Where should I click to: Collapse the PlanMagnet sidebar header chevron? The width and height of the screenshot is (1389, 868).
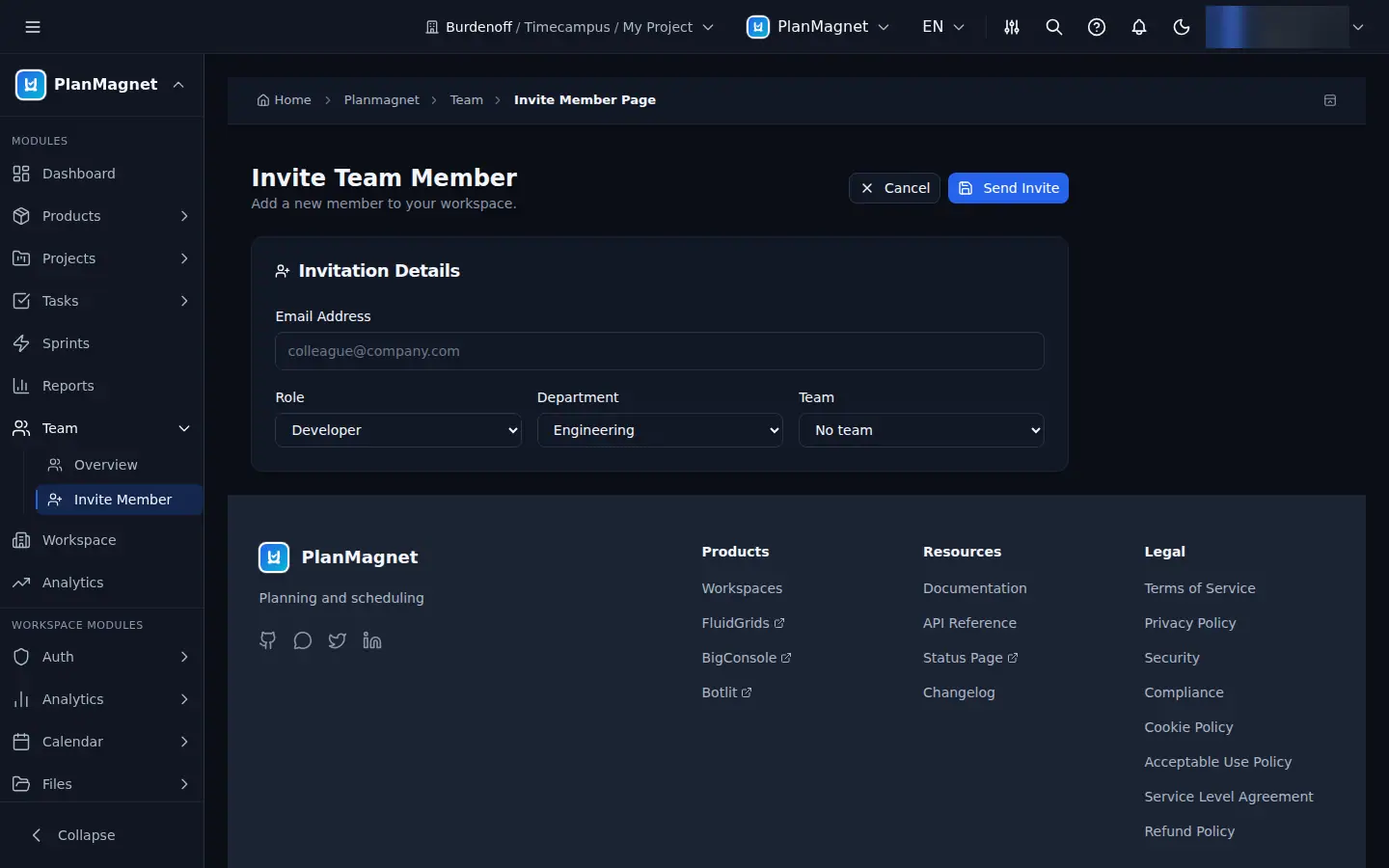(178, 85)
